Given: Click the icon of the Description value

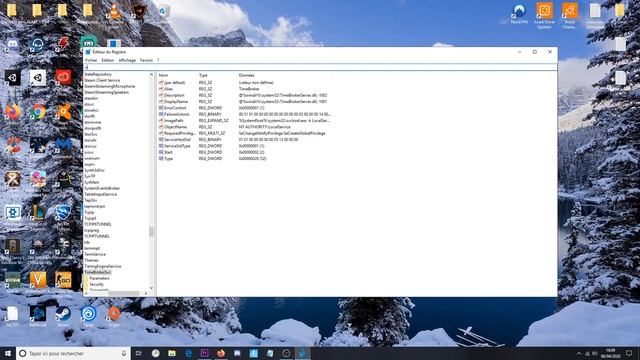Looking at the screenshot, I should click(x=161, y=95).
